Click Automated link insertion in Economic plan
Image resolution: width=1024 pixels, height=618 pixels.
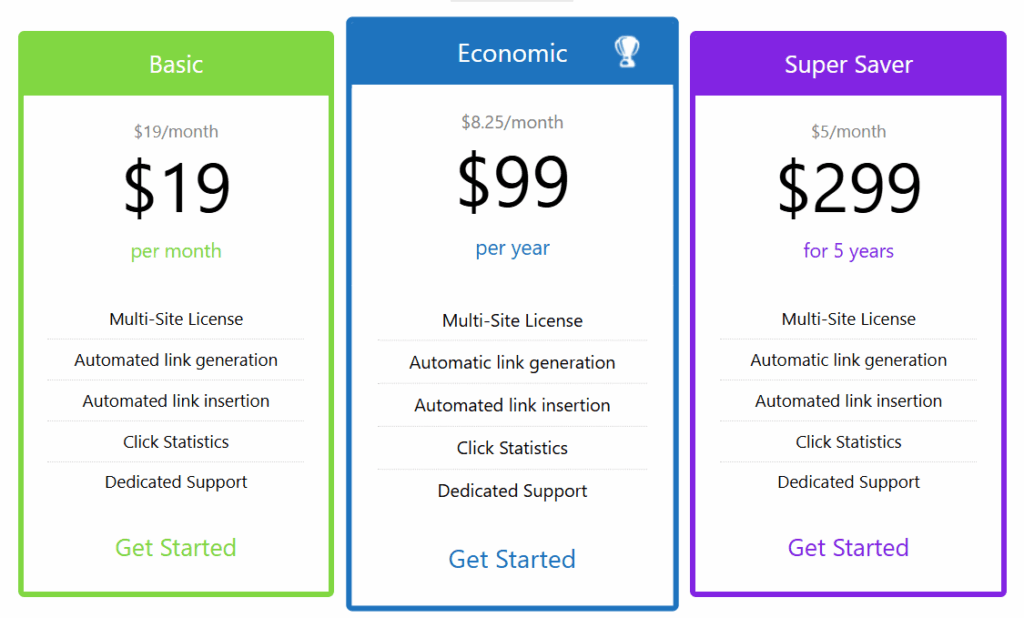point(512,405)
